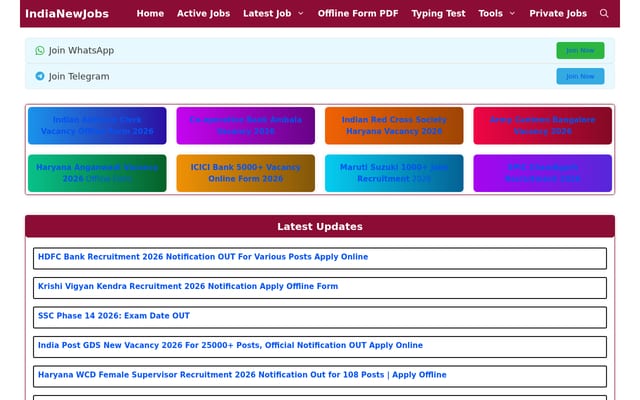The image size is (640, 400).
Task: Go to the Home menu item
Action: tap(150, 13)
